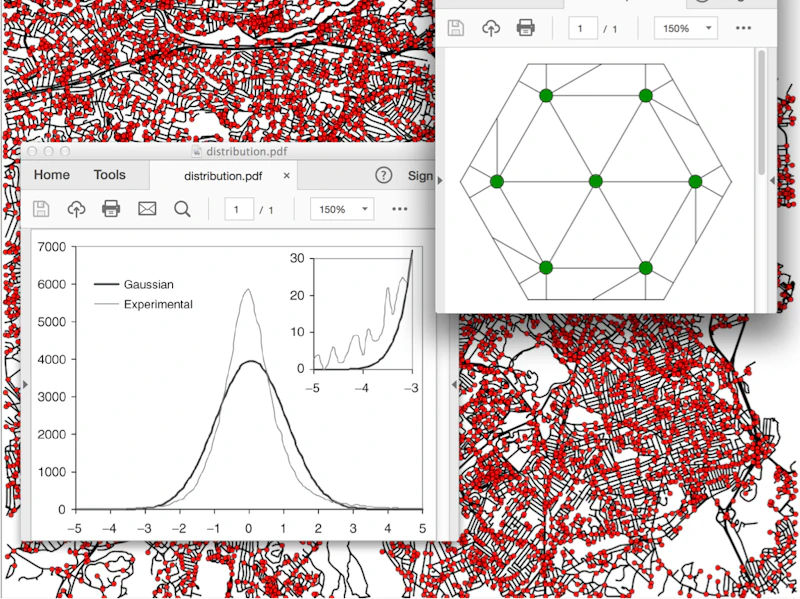Click the page number field in distribution.pdf

239,209
